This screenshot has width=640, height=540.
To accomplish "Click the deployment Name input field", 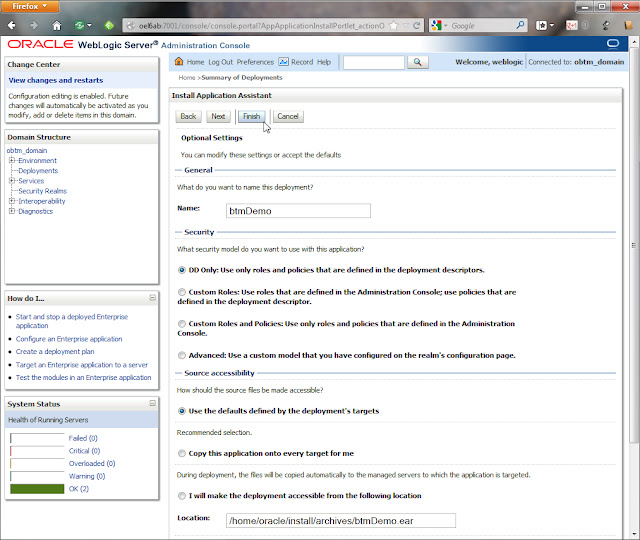I will coord(298,211).
